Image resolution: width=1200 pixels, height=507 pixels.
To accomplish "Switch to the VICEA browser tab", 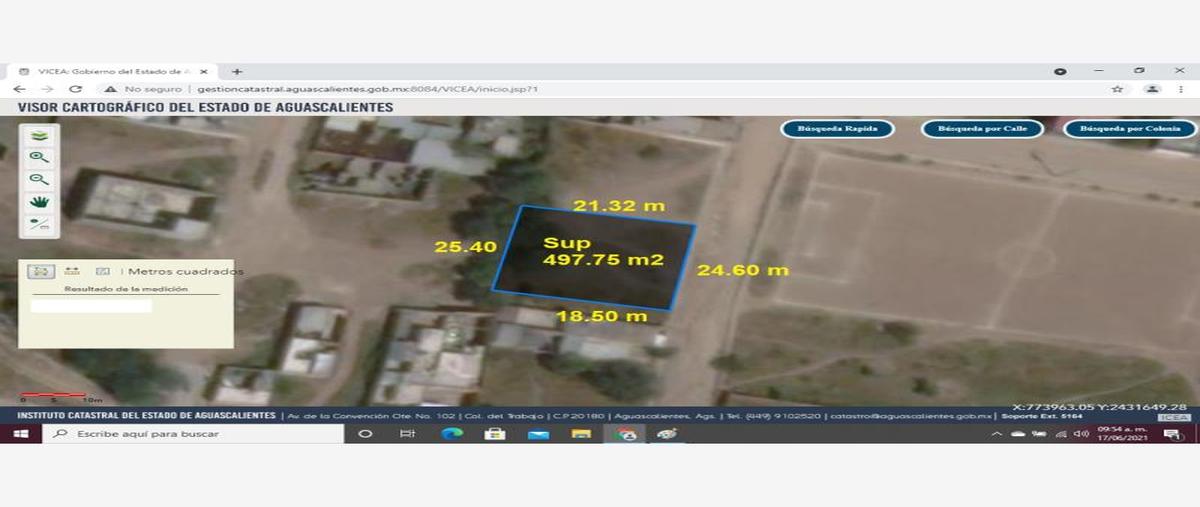I will point(111,72).
